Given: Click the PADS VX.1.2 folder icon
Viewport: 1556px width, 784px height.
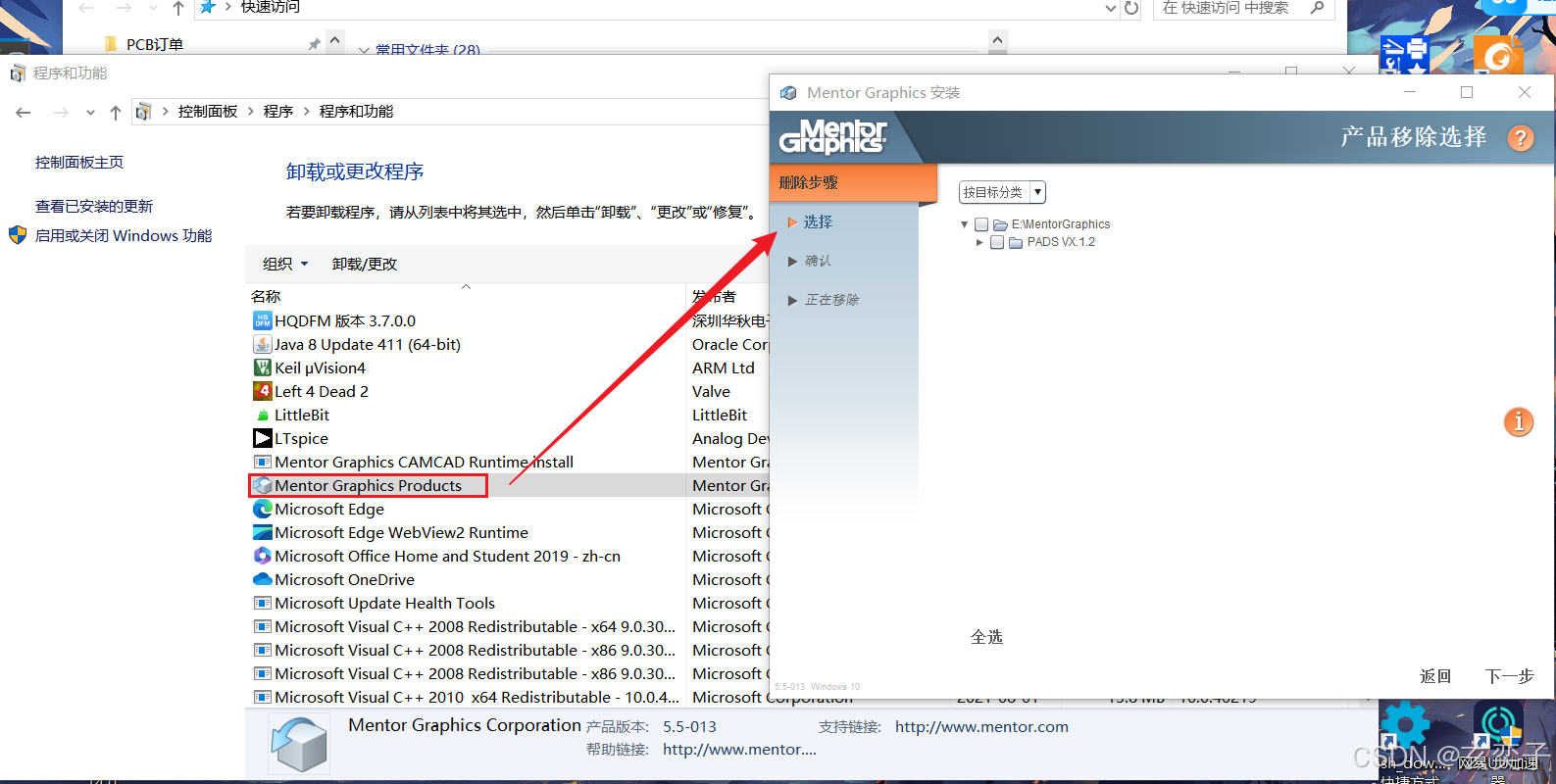Looking at the screenshot, I should point(1016,242).
